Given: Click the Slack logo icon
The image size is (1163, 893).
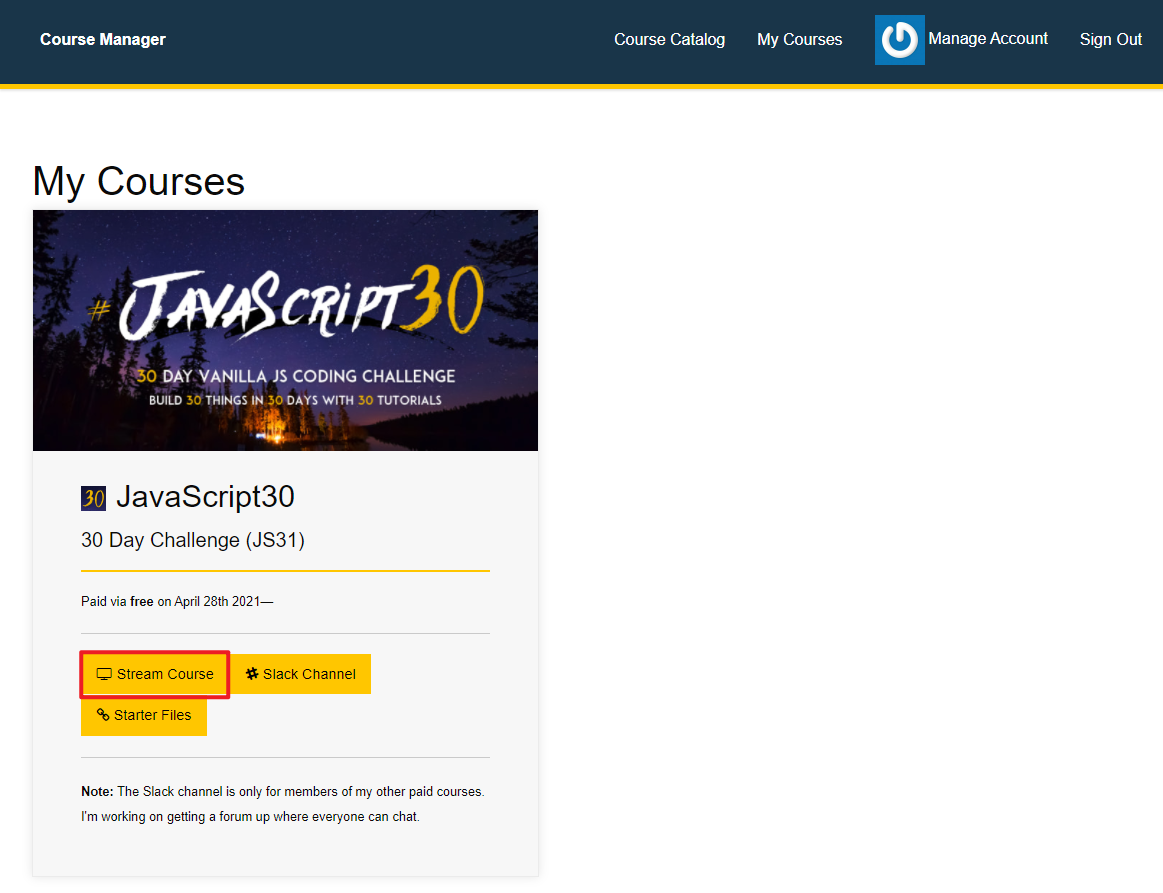Looking at the screenshot, I should [x=252, y=674].
